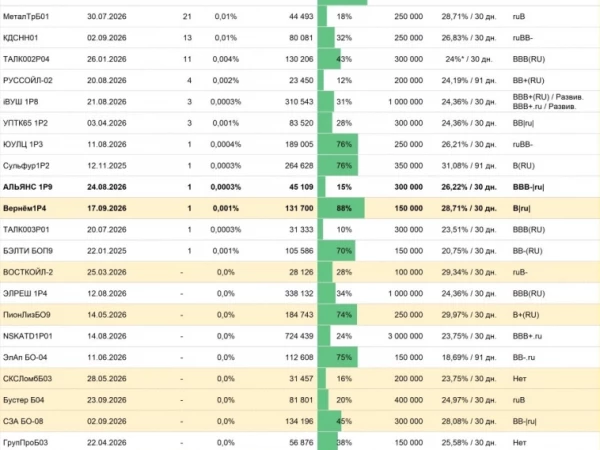Select the date 17.09.2026 cell
The image size is (600, 450).
point(107,209)
